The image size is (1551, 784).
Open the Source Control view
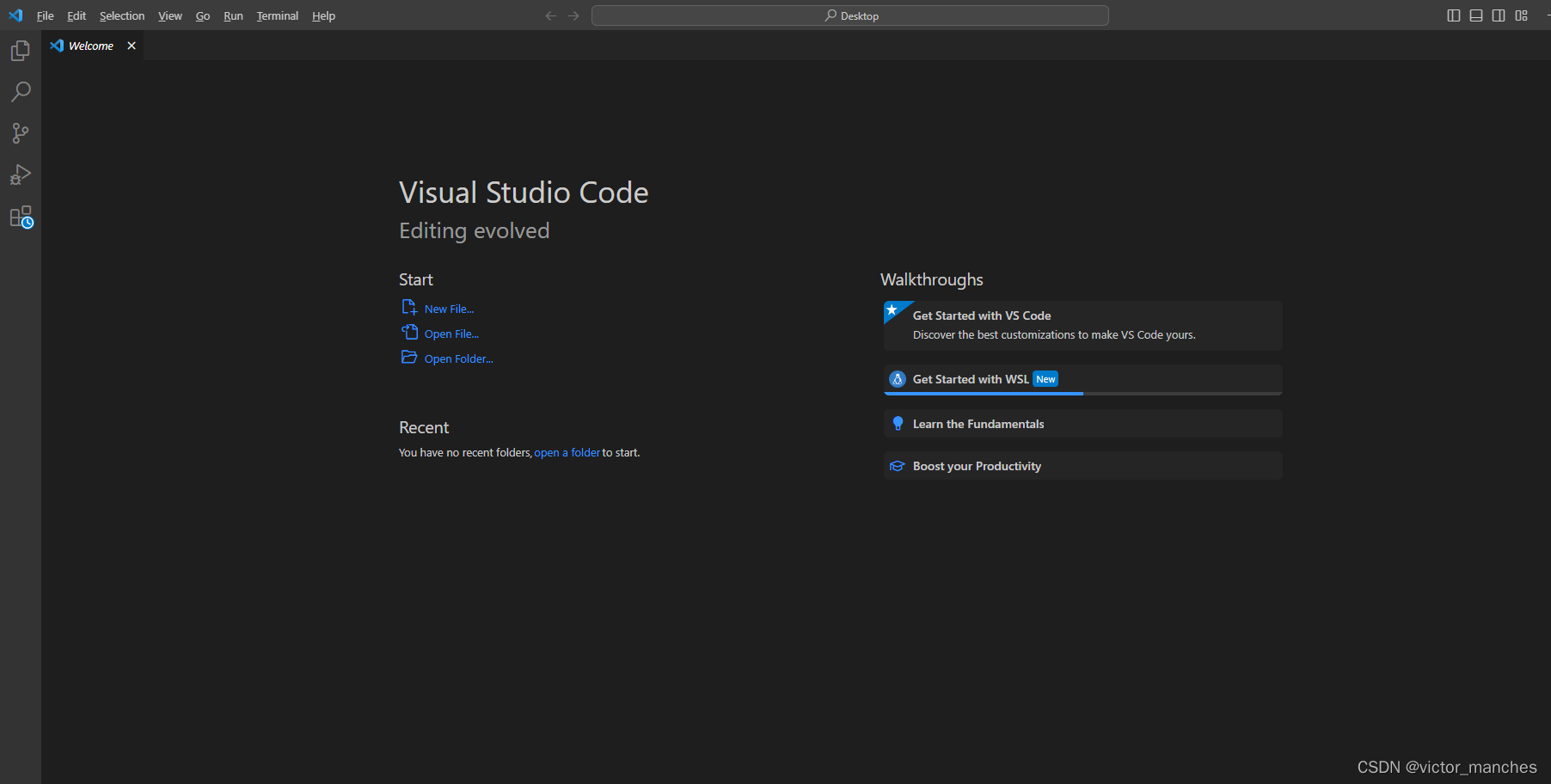pos(21,133)
